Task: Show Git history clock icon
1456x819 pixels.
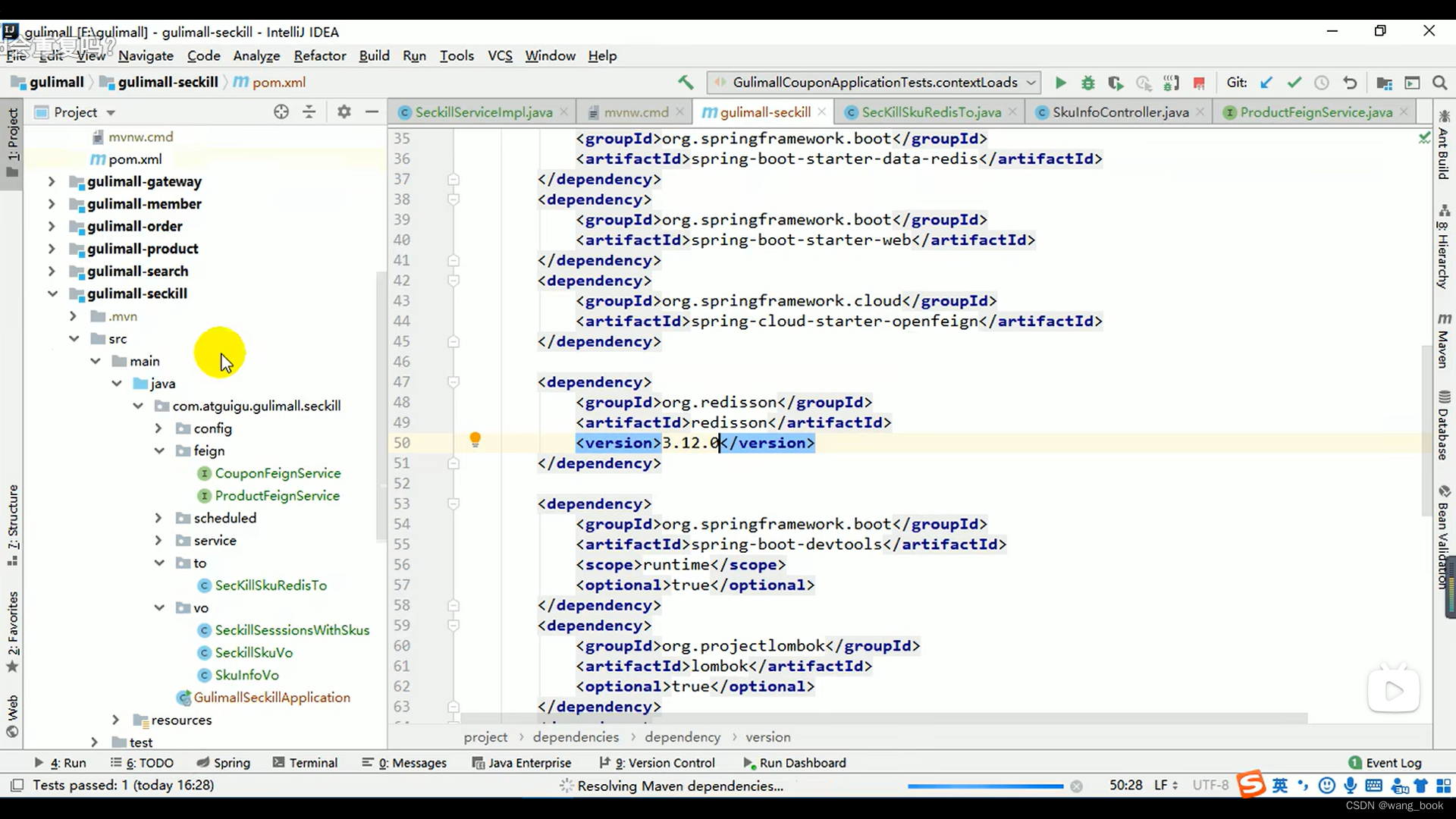Action: [1322, 83]
